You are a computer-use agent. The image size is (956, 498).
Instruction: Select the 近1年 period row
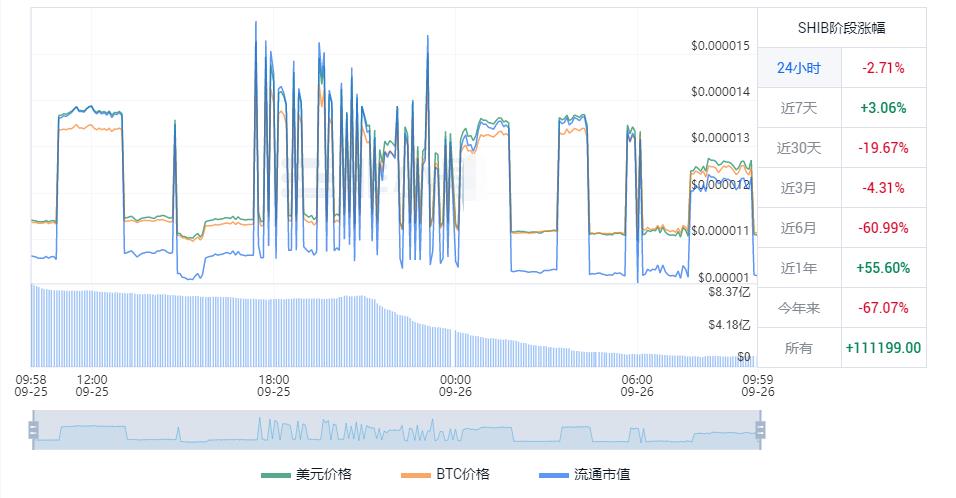pyautogui.click(x=798, y=268)
